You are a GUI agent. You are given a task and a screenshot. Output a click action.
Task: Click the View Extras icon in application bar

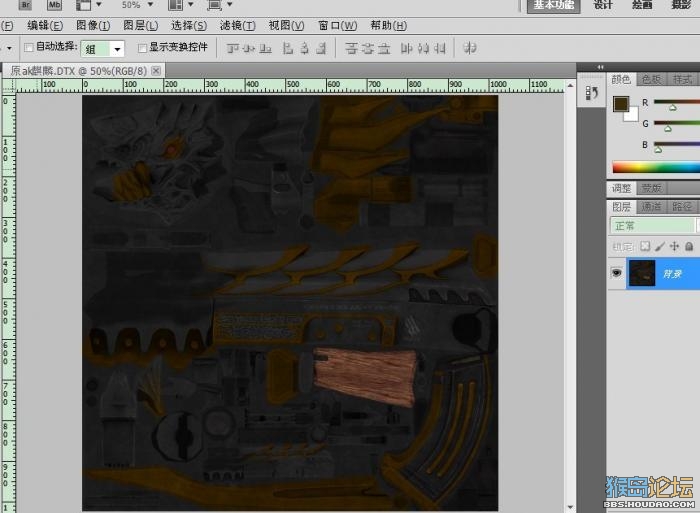coord(83,4)
